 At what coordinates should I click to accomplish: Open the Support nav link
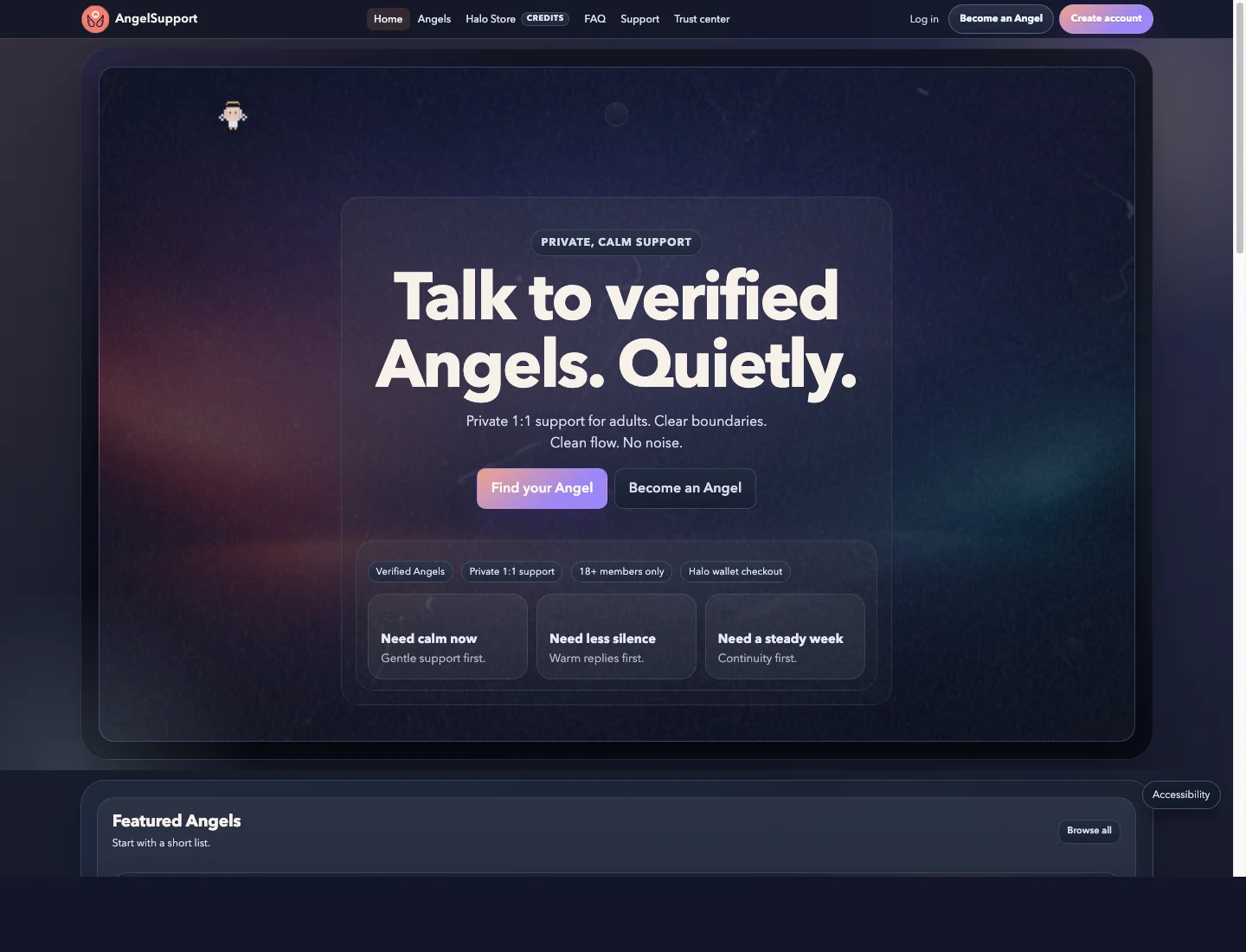click(x=639, y=19)
